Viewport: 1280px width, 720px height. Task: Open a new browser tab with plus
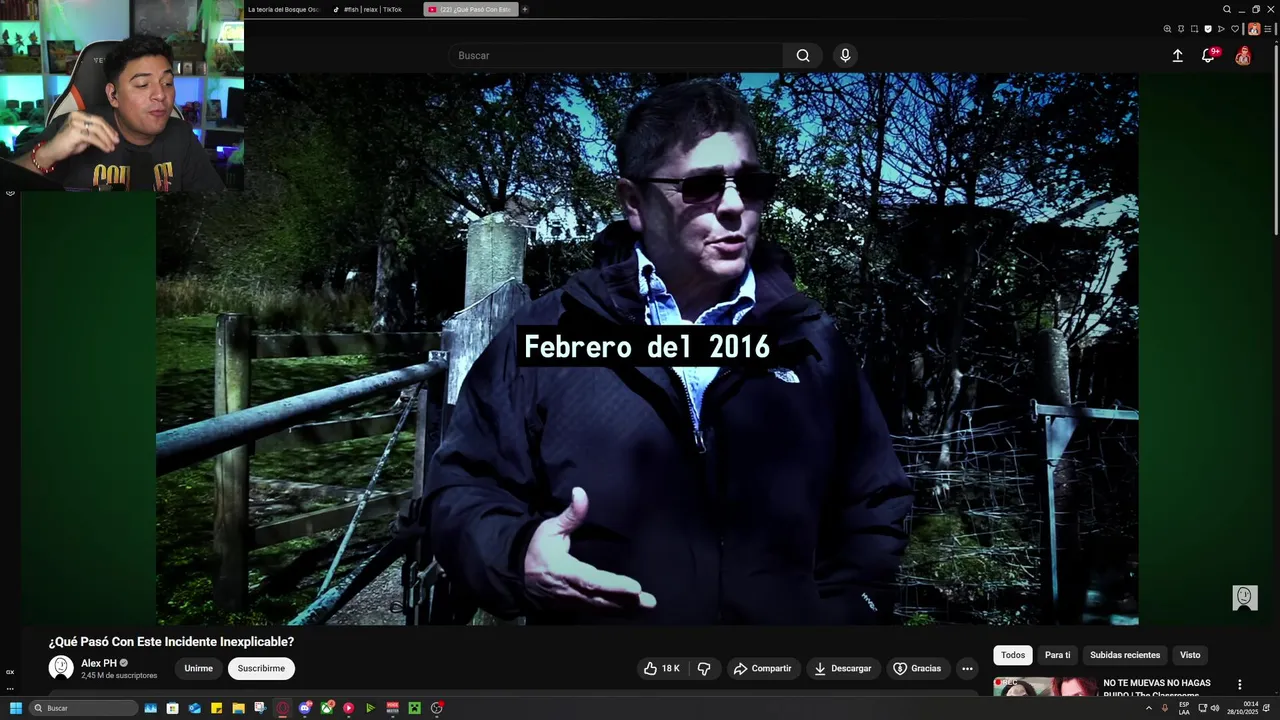[x=524, y=9]
